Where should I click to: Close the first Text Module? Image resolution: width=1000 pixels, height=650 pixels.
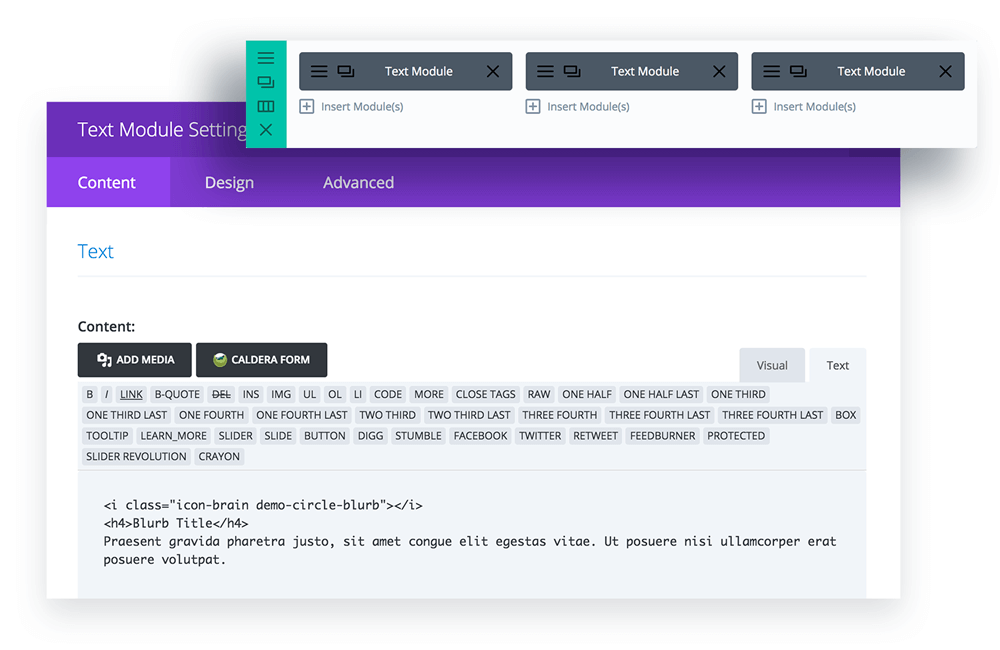point(492,71)
